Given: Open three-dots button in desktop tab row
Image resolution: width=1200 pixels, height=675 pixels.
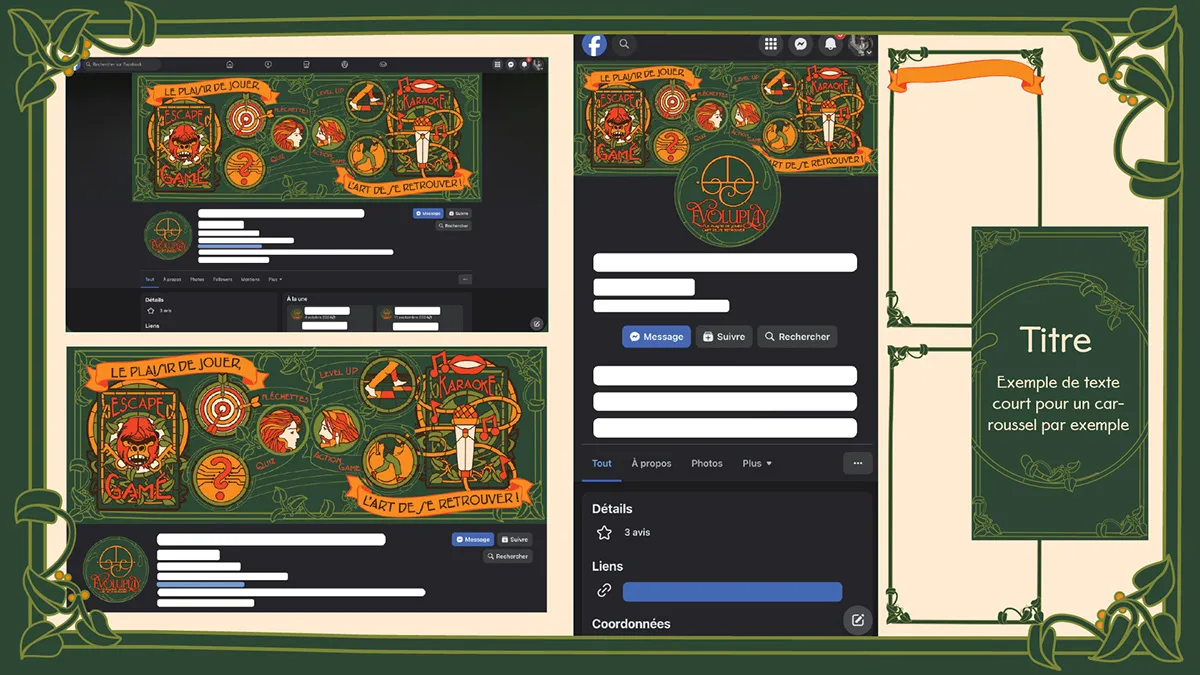Looking at the screenshot, I should [465, 279].
